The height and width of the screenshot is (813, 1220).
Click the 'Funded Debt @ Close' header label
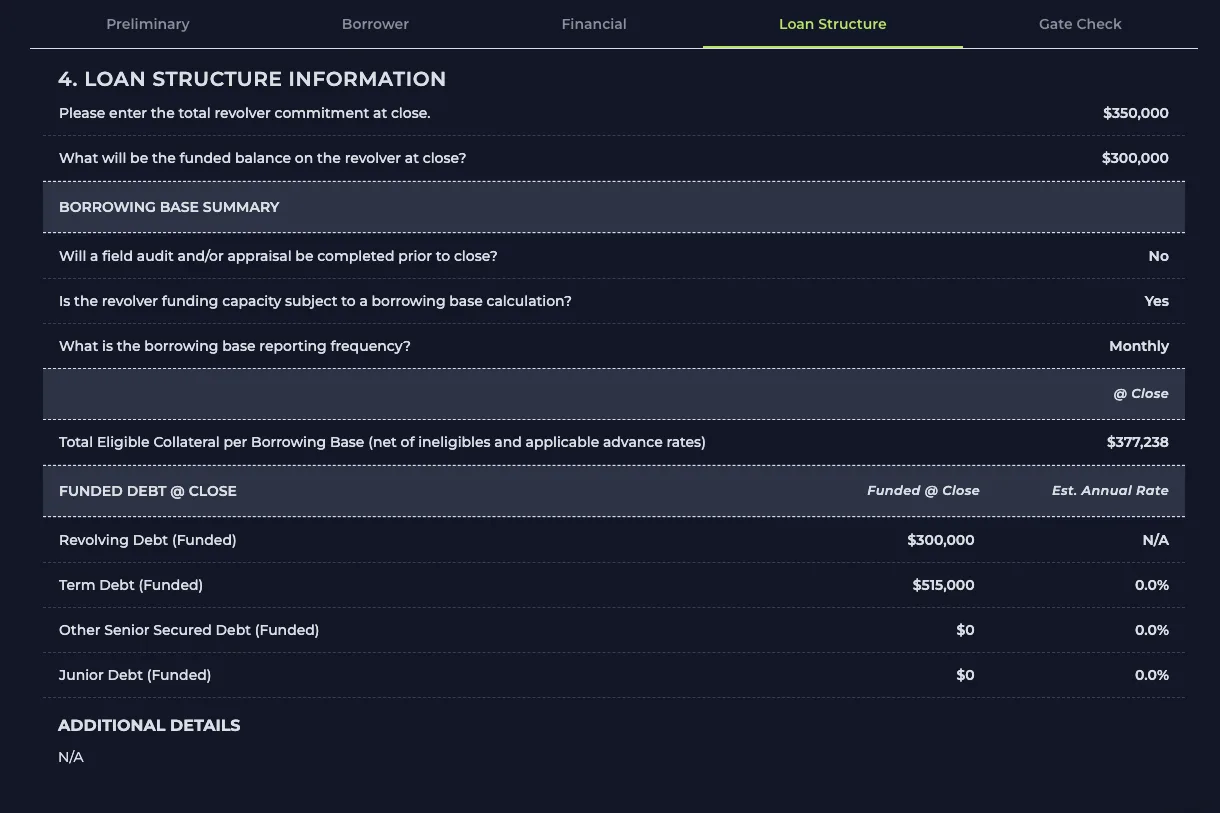[x=148, y=491]
